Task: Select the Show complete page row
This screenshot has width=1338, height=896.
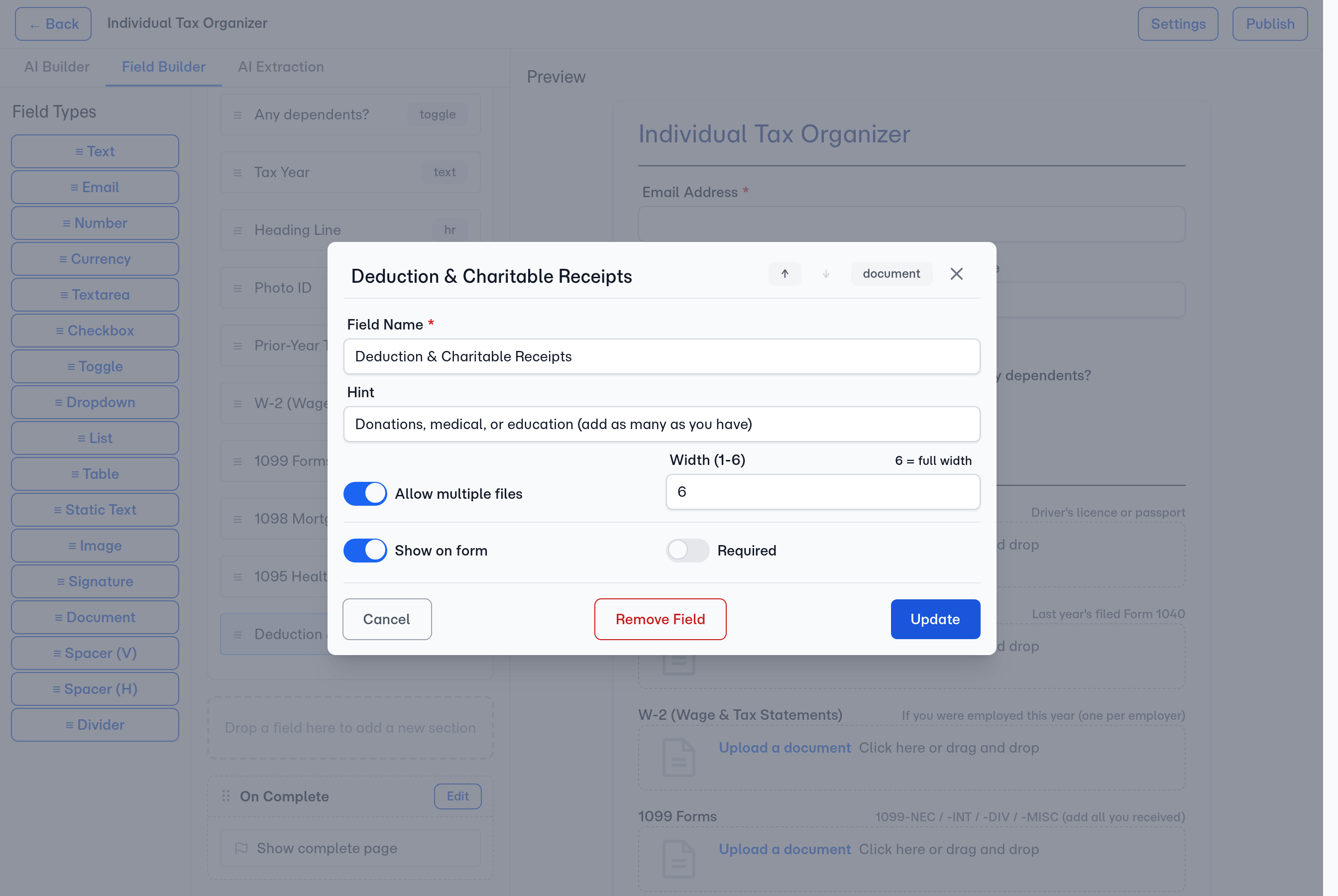Action: click(x=350, y=848)
